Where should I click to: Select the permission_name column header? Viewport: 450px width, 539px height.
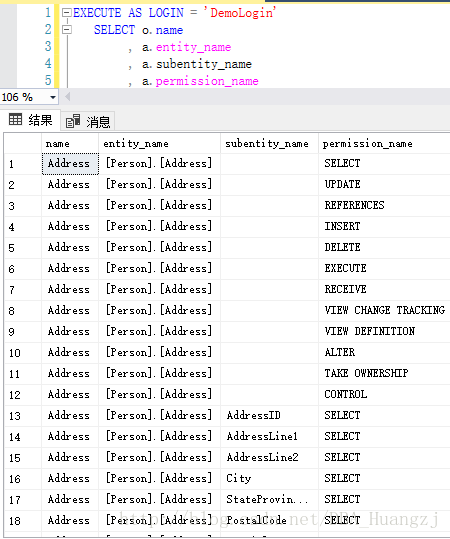coord(384,144)
